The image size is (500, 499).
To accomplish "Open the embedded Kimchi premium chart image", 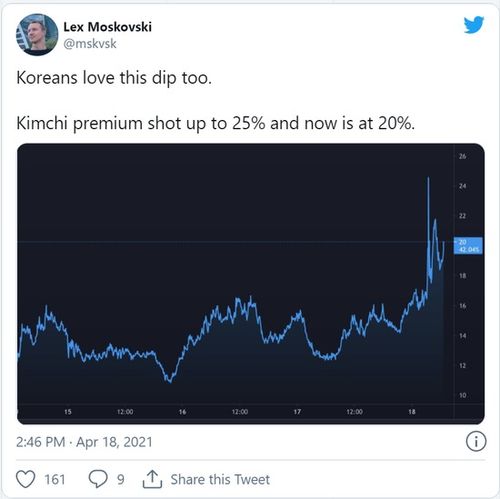I will [251, 284].
